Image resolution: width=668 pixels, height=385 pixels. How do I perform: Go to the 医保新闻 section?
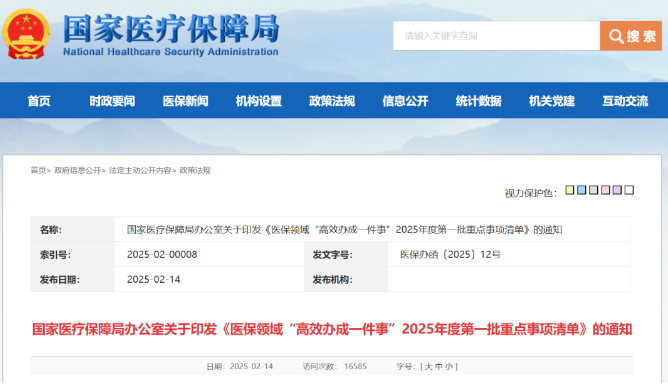point(185,101)
